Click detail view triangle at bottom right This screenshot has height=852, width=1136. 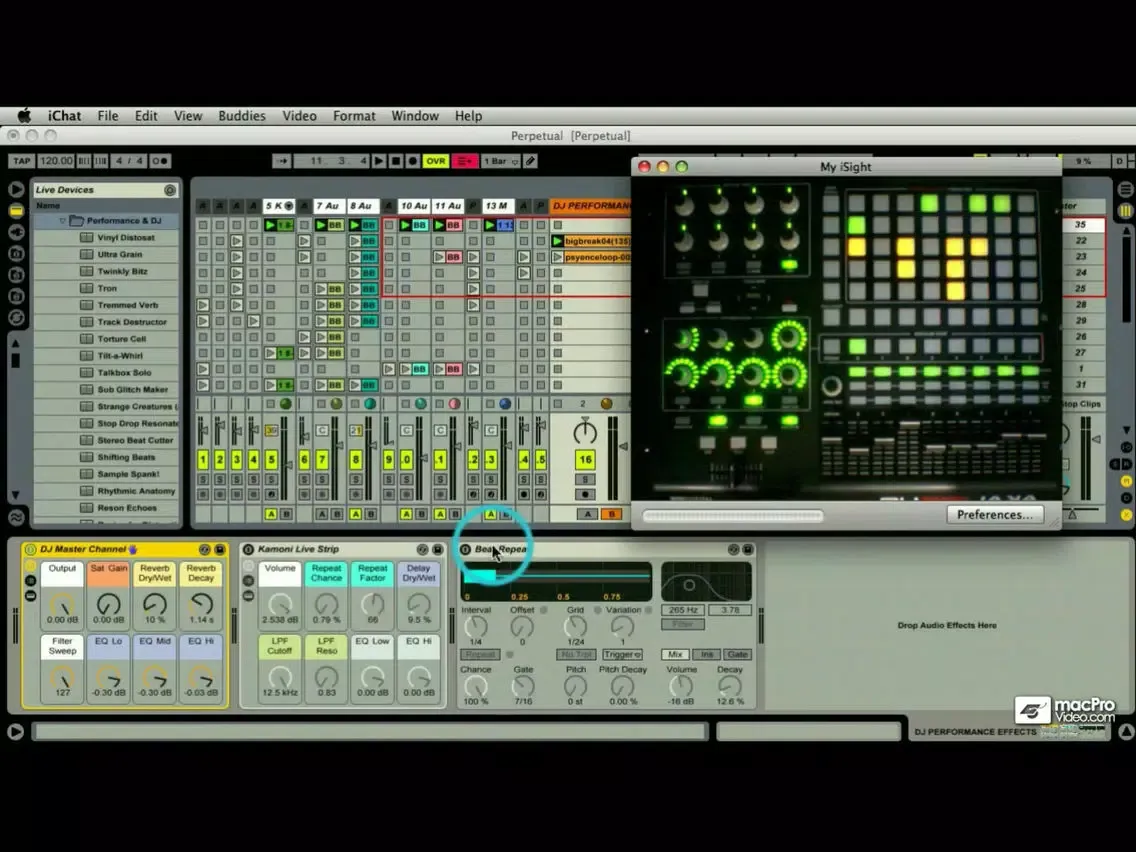tap(1126, 732)
